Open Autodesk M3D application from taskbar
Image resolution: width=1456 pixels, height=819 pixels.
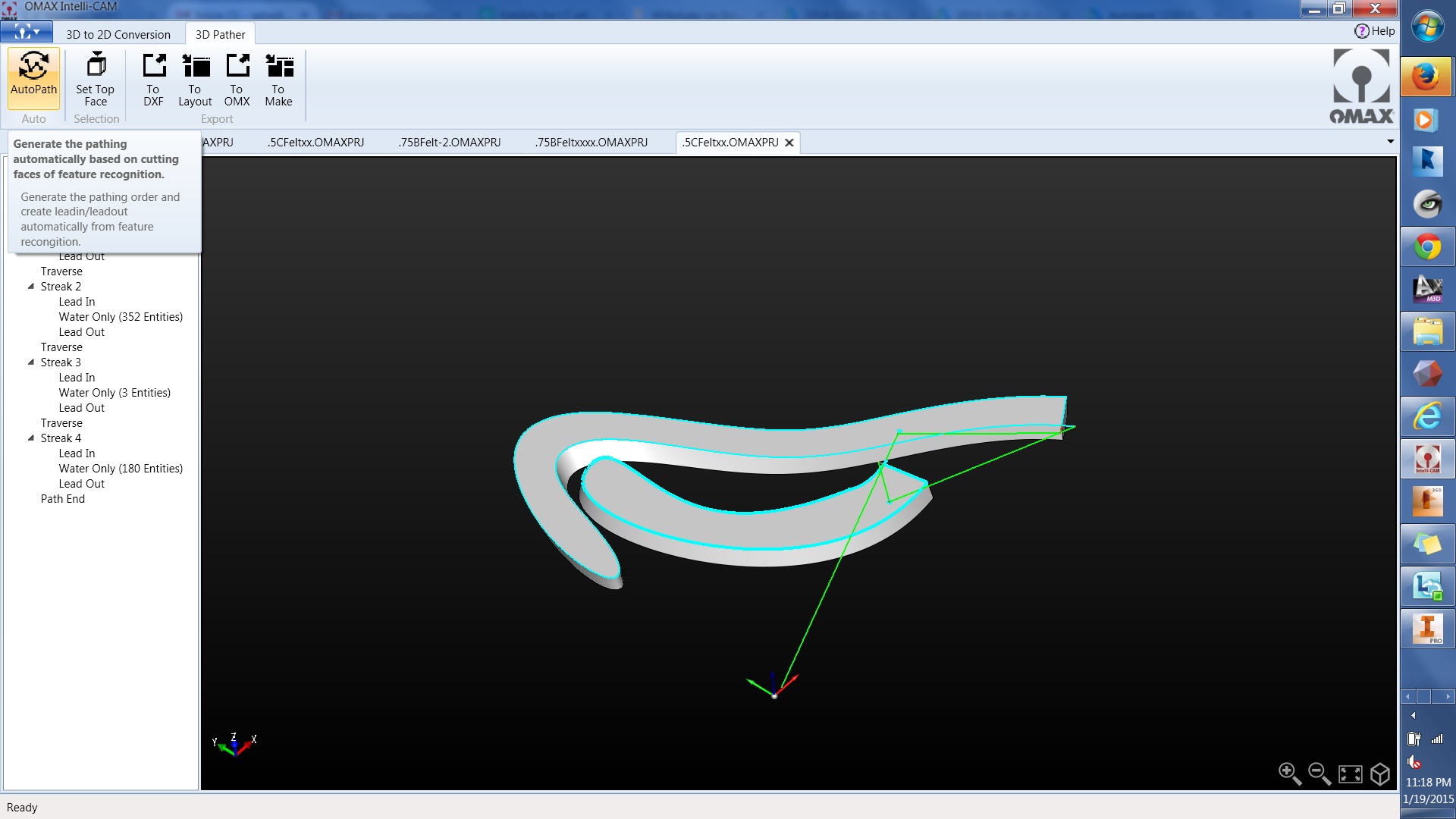click(x=1427, y=289)
